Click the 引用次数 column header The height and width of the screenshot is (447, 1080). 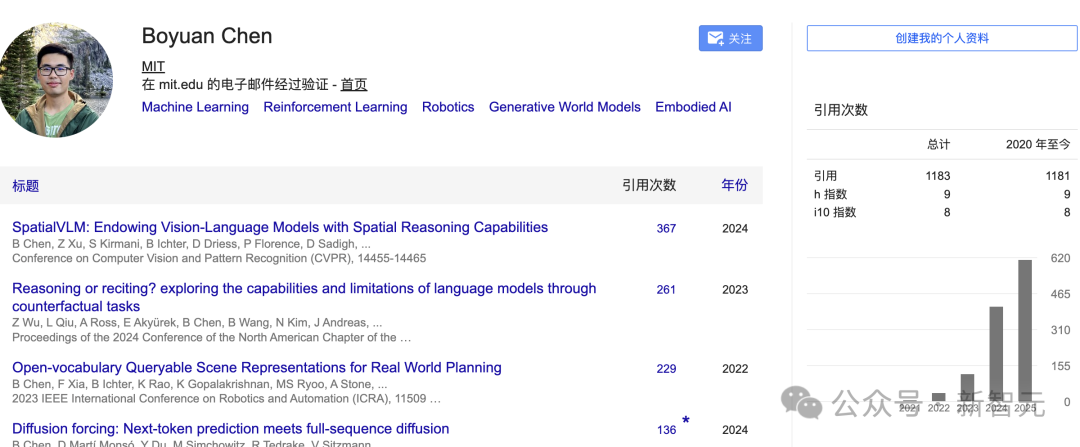pos(649,185)
